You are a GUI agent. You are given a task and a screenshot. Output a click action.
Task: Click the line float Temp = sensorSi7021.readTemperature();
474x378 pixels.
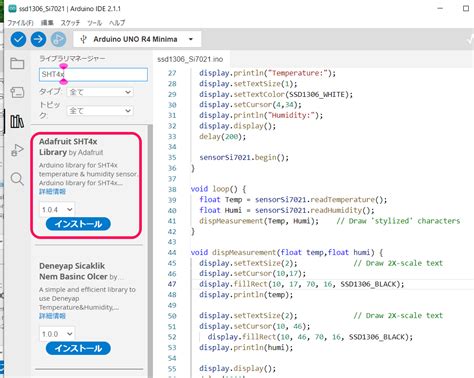tap(293, 200)
